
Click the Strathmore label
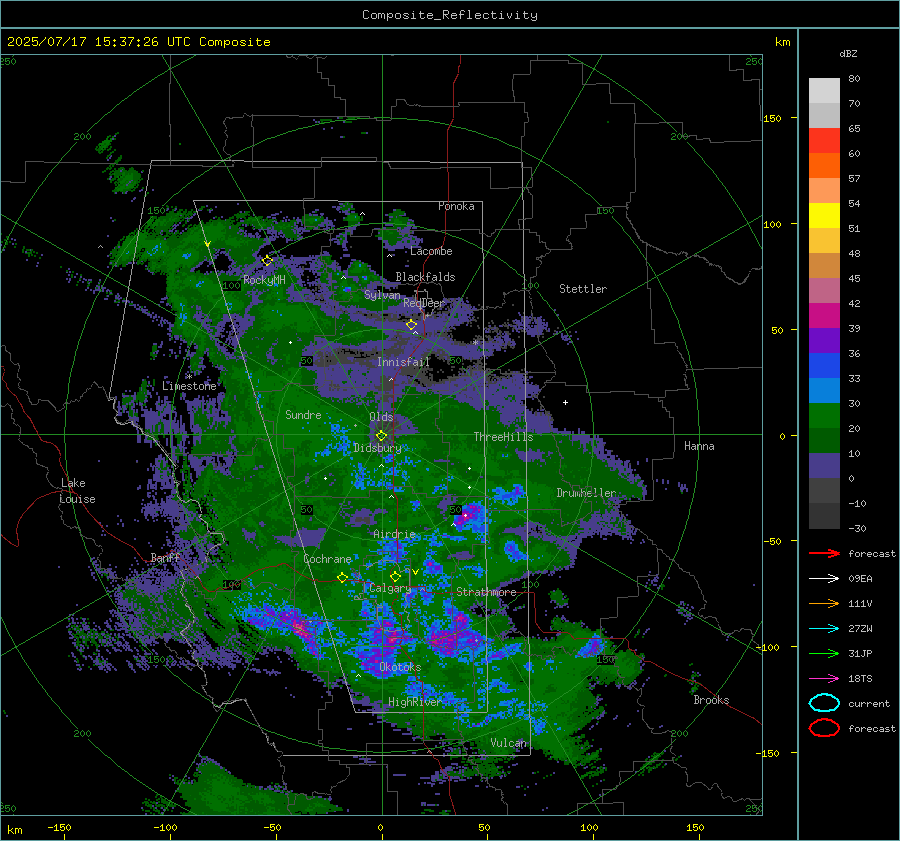(486, 592)
